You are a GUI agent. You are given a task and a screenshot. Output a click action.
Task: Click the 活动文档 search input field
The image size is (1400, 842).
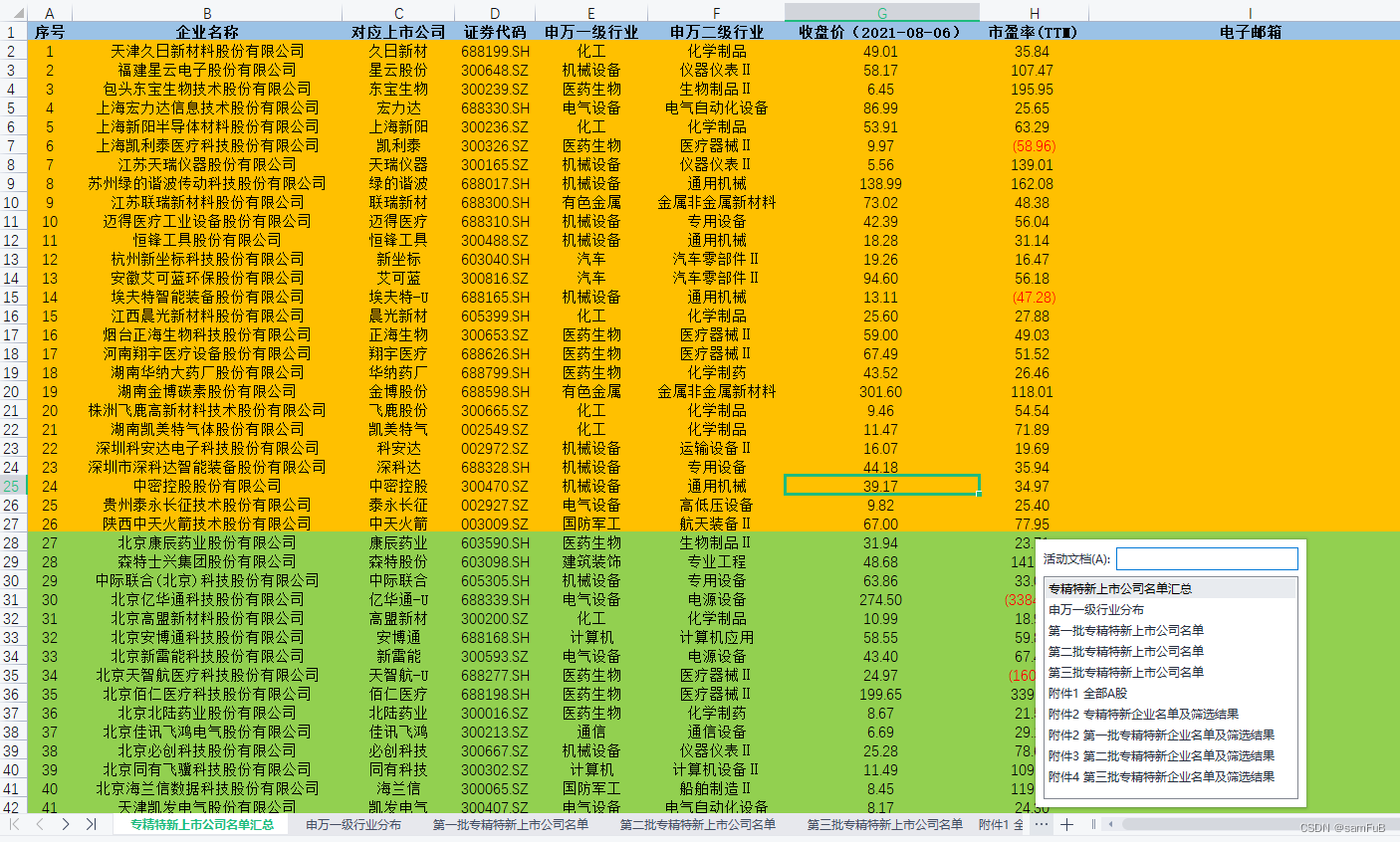point(1207,558)
